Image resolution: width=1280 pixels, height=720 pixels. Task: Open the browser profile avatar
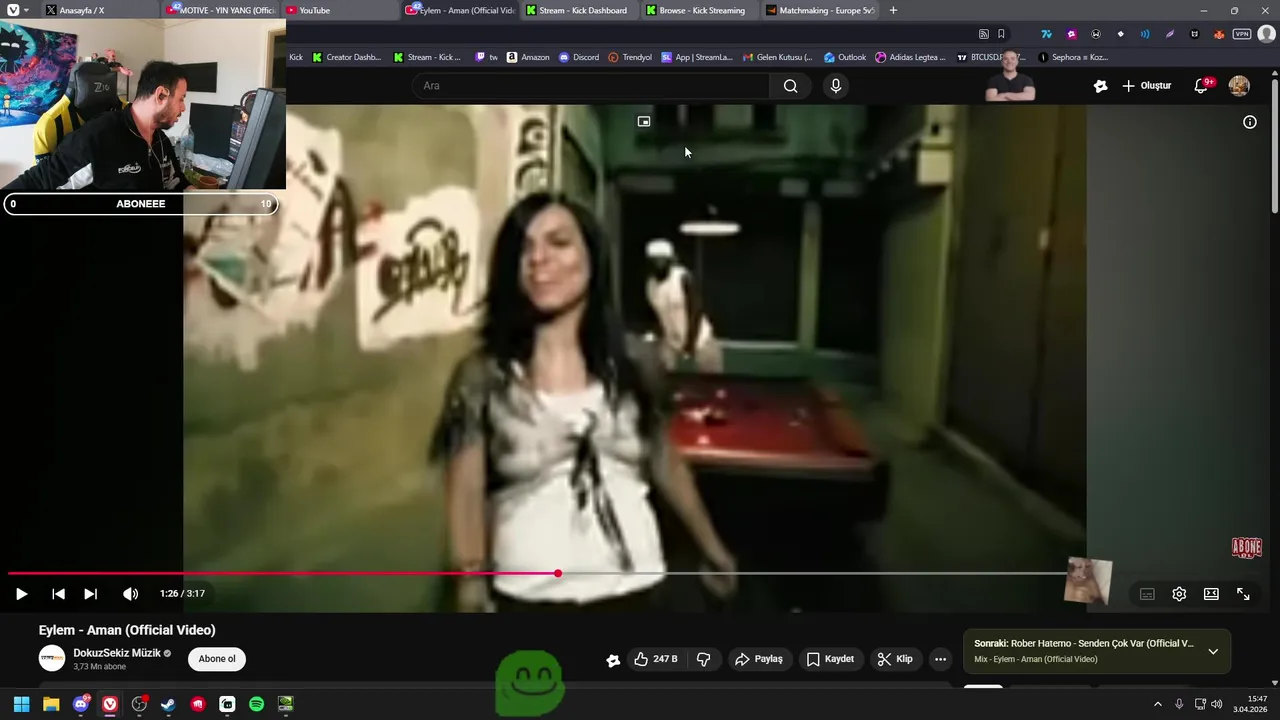1266,34
